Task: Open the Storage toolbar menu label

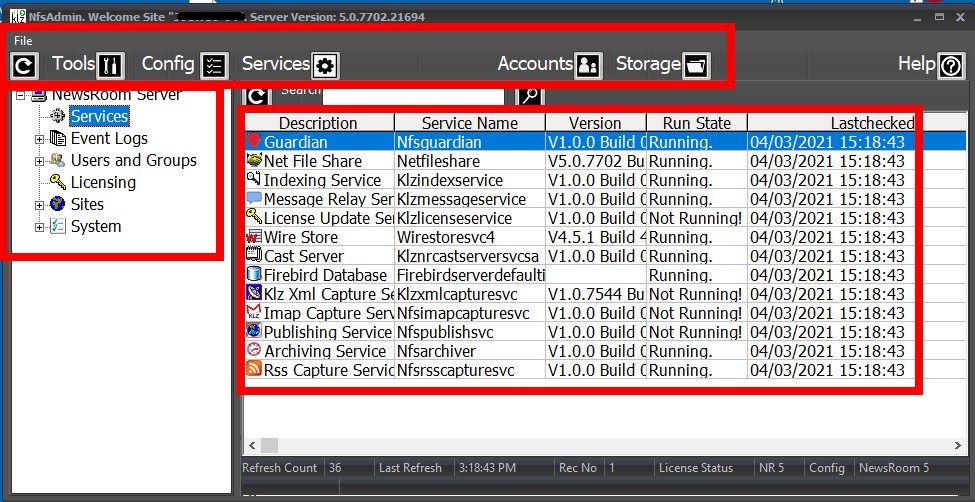Action: [x=648, y=63]
